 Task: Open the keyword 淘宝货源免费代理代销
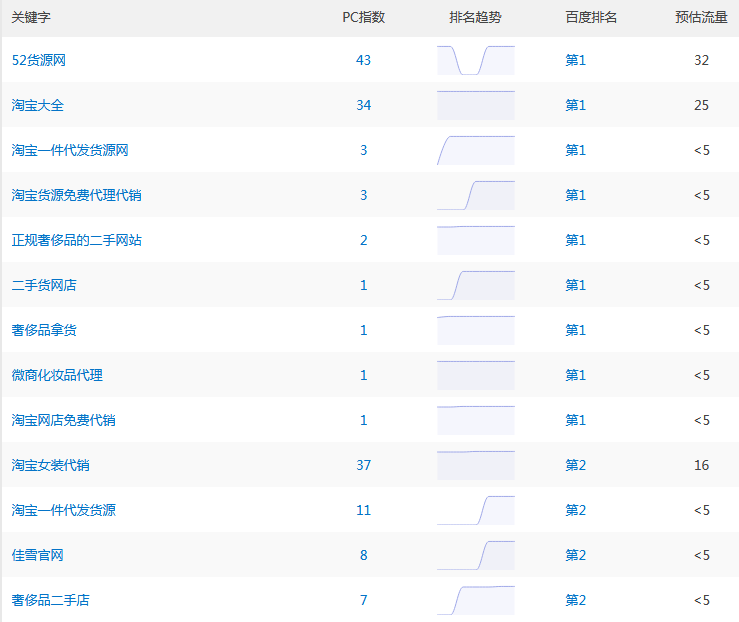[76, 195]
